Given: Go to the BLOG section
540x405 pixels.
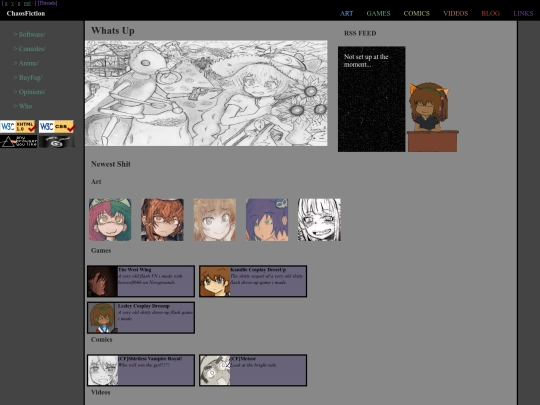Looking at the screenshot, I should (490, 13).
